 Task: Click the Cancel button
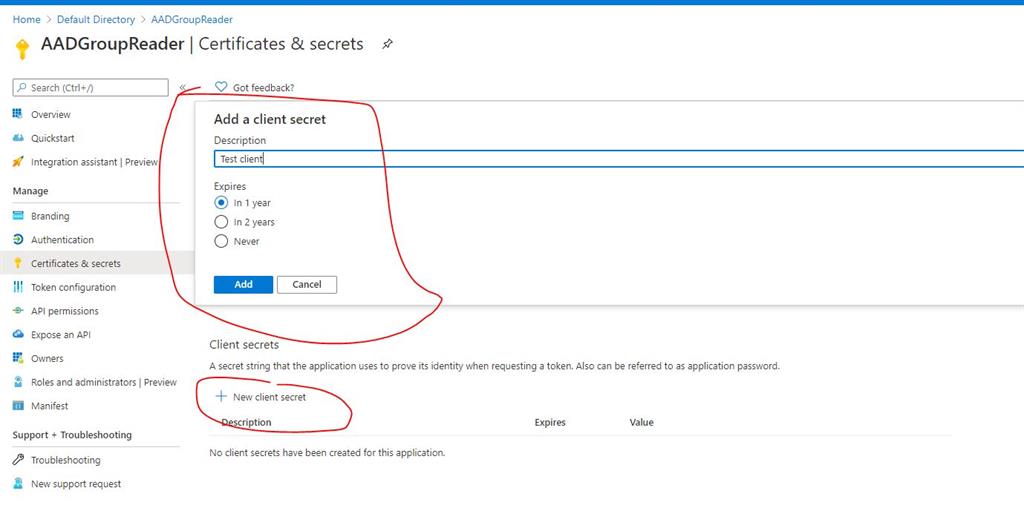pos(307,284)
